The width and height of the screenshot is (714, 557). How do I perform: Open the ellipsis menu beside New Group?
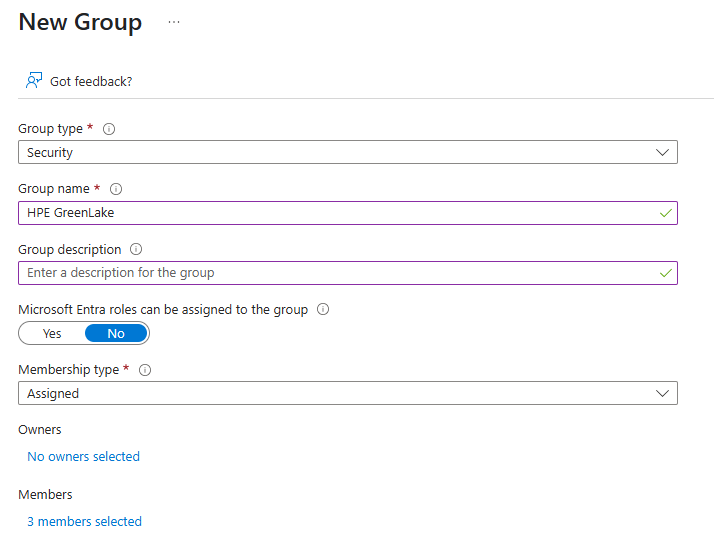click(x=174, y=22)
